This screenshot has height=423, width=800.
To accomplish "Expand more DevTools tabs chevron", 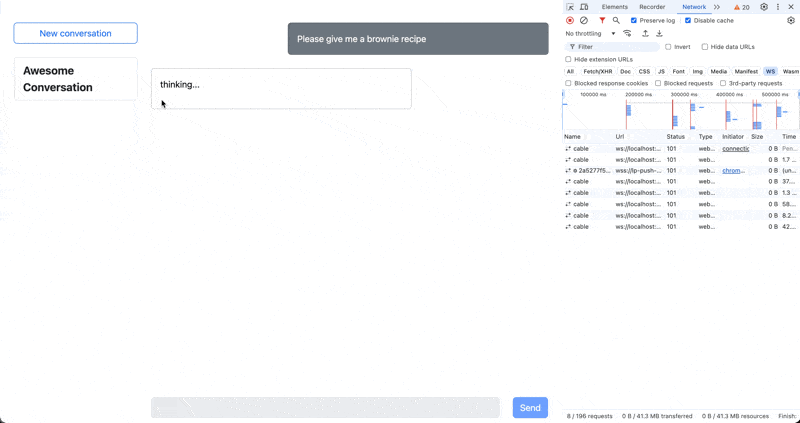I will 717,7.
